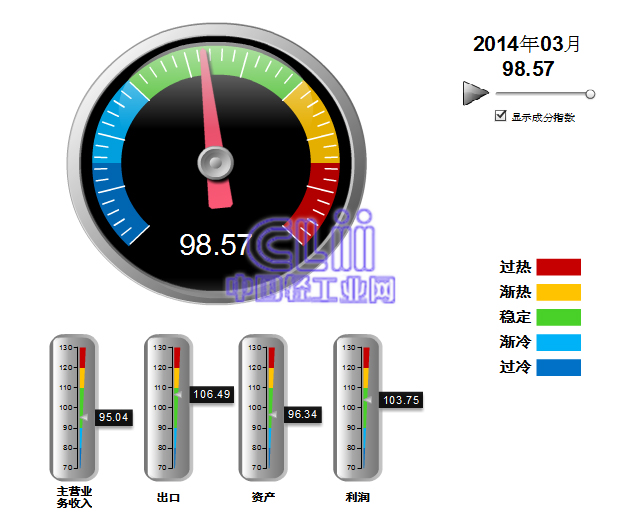The width and height of the screenshot is (633, 514).
Task: Select the green 稳定 legend swatch
Action: [x=558, y=317]
